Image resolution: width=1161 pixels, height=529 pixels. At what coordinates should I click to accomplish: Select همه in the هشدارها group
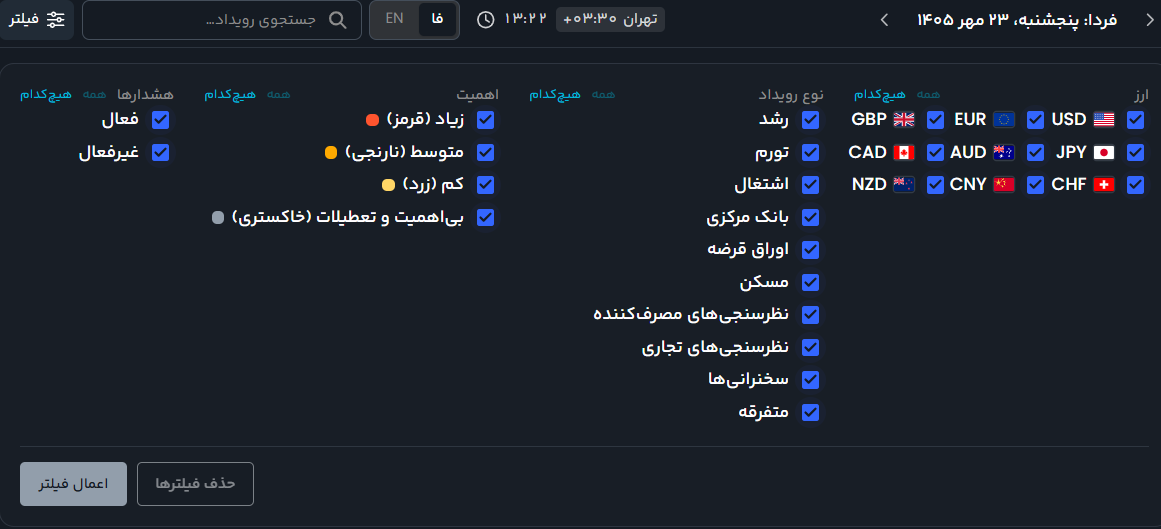[95, 94]
